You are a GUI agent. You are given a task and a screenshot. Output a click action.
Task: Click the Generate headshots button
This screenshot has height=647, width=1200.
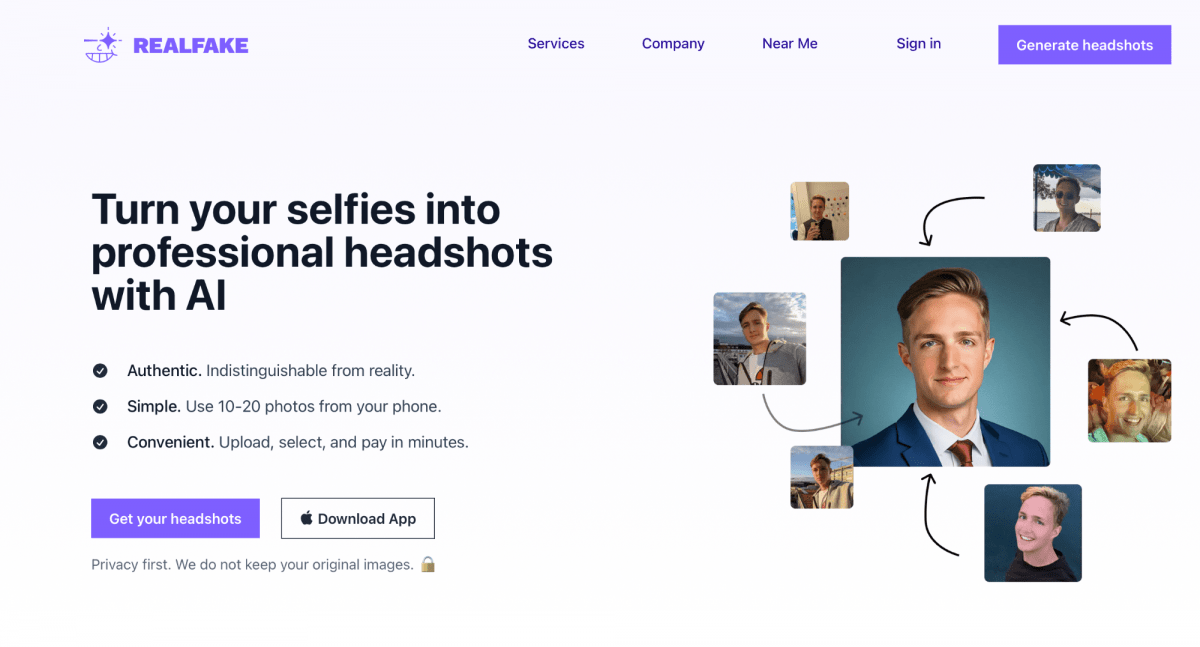[1084, 45]
